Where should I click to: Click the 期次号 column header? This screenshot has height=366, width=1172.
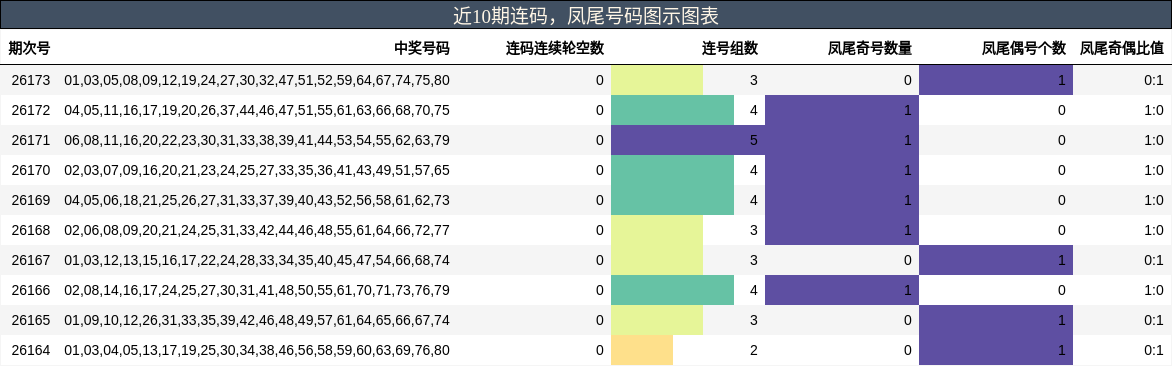30,49
